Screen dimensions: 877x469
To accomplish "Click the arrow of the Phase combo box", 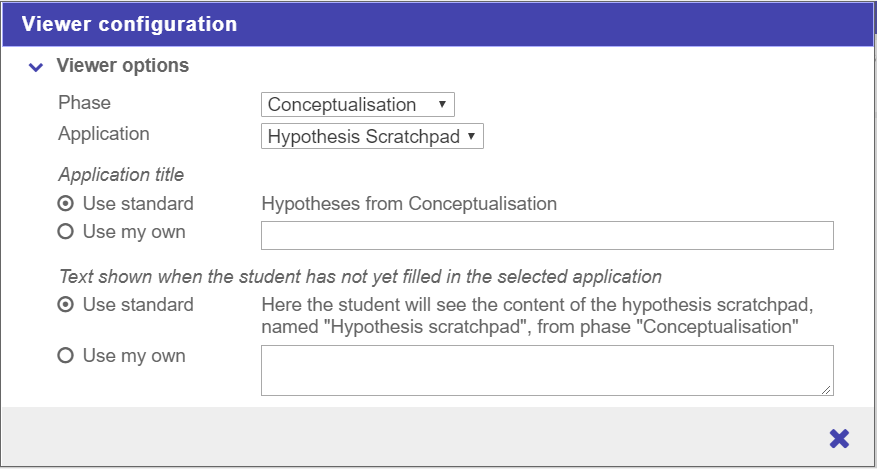I will 442,104.
